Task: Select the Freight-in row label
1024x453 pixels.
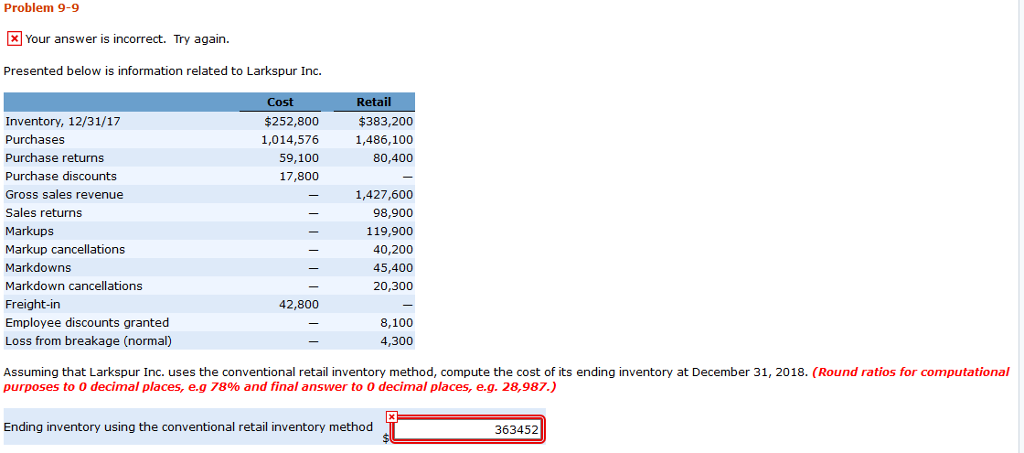Action: click(x=33, y=304)
